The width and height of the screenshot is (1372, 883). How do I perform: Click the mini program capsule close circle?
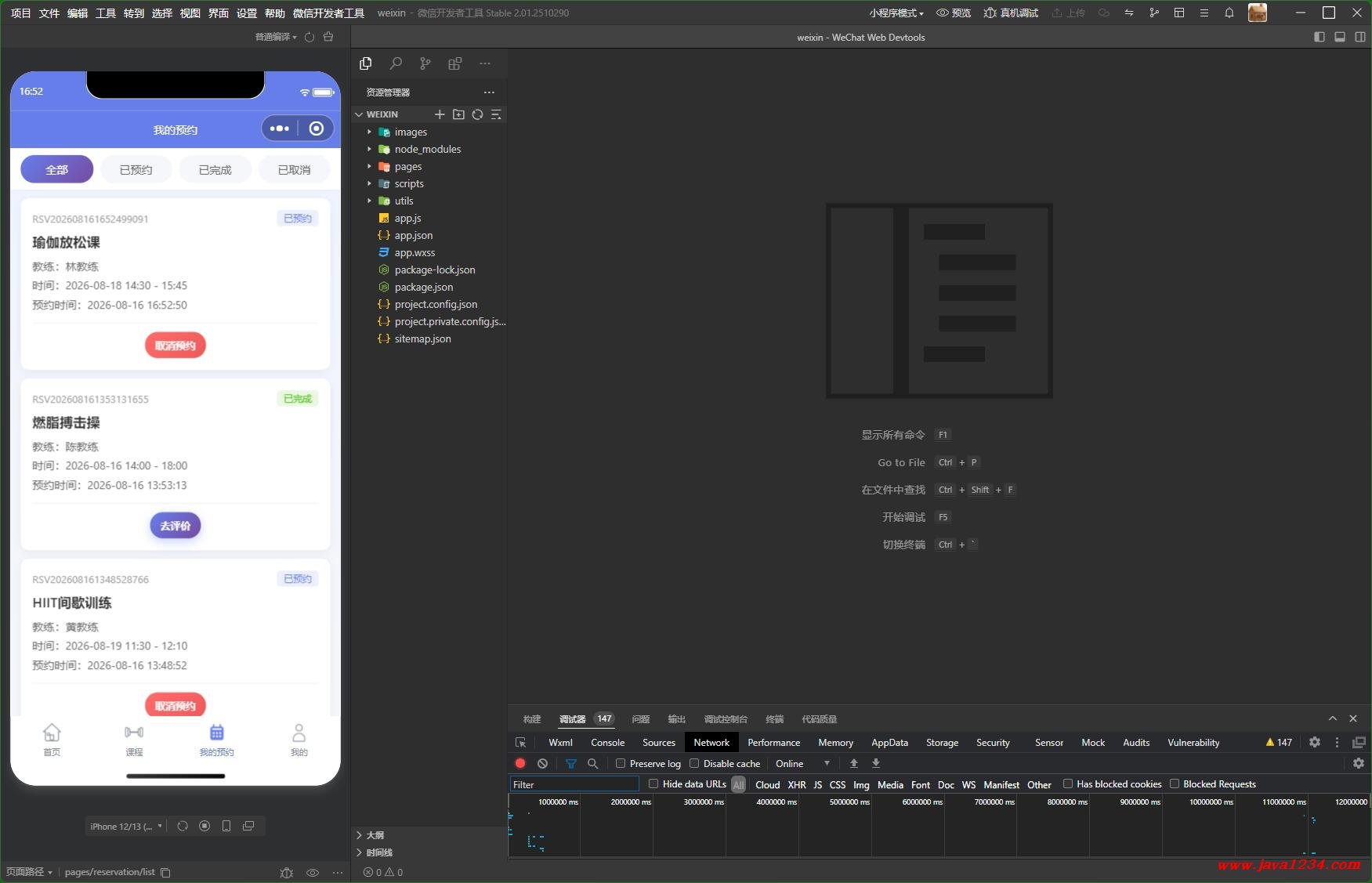(x=317, y=128)
